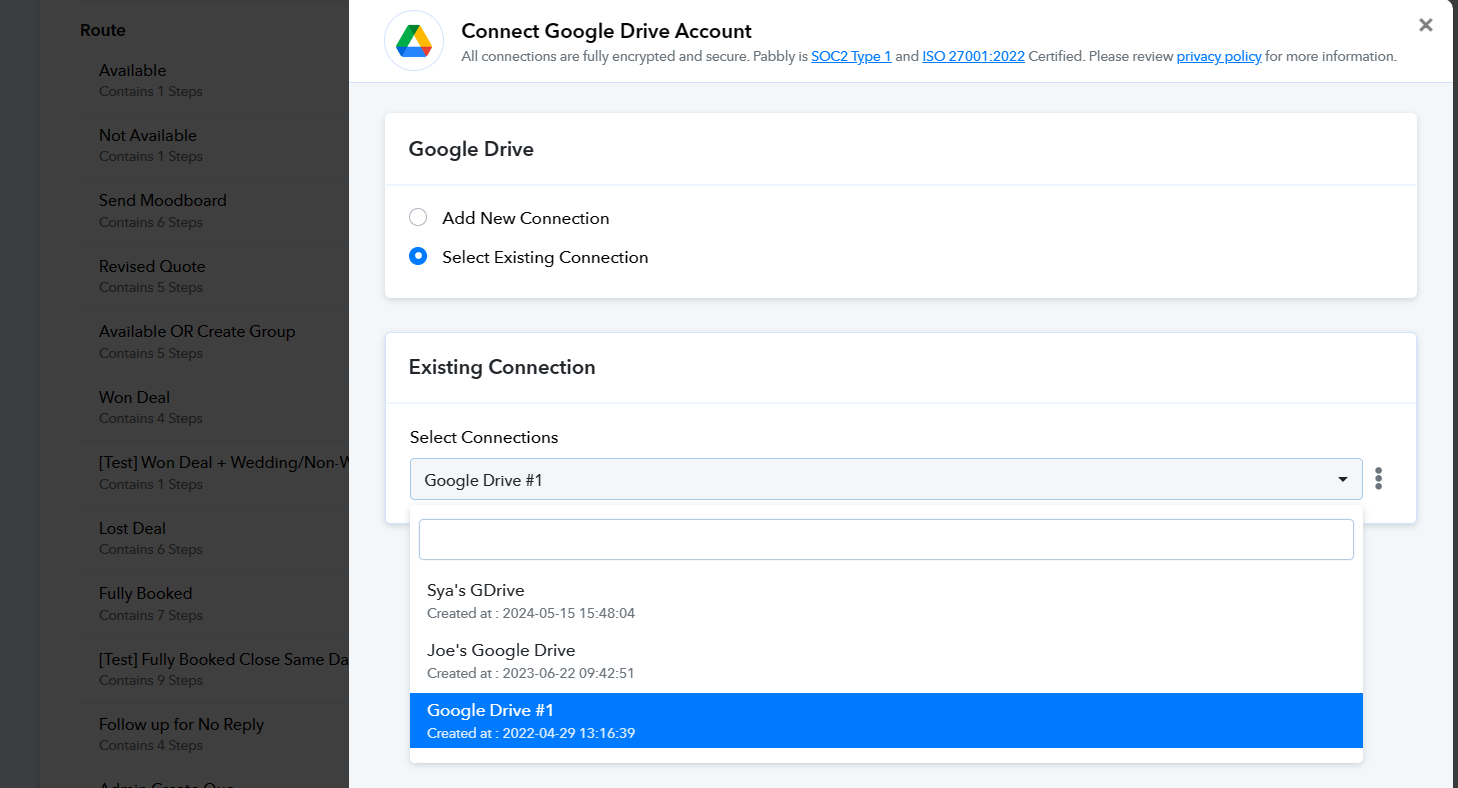Screen dimensions: 1458x788
Task: Select the Send Moodboard route
Action: (x=162, y=201)
